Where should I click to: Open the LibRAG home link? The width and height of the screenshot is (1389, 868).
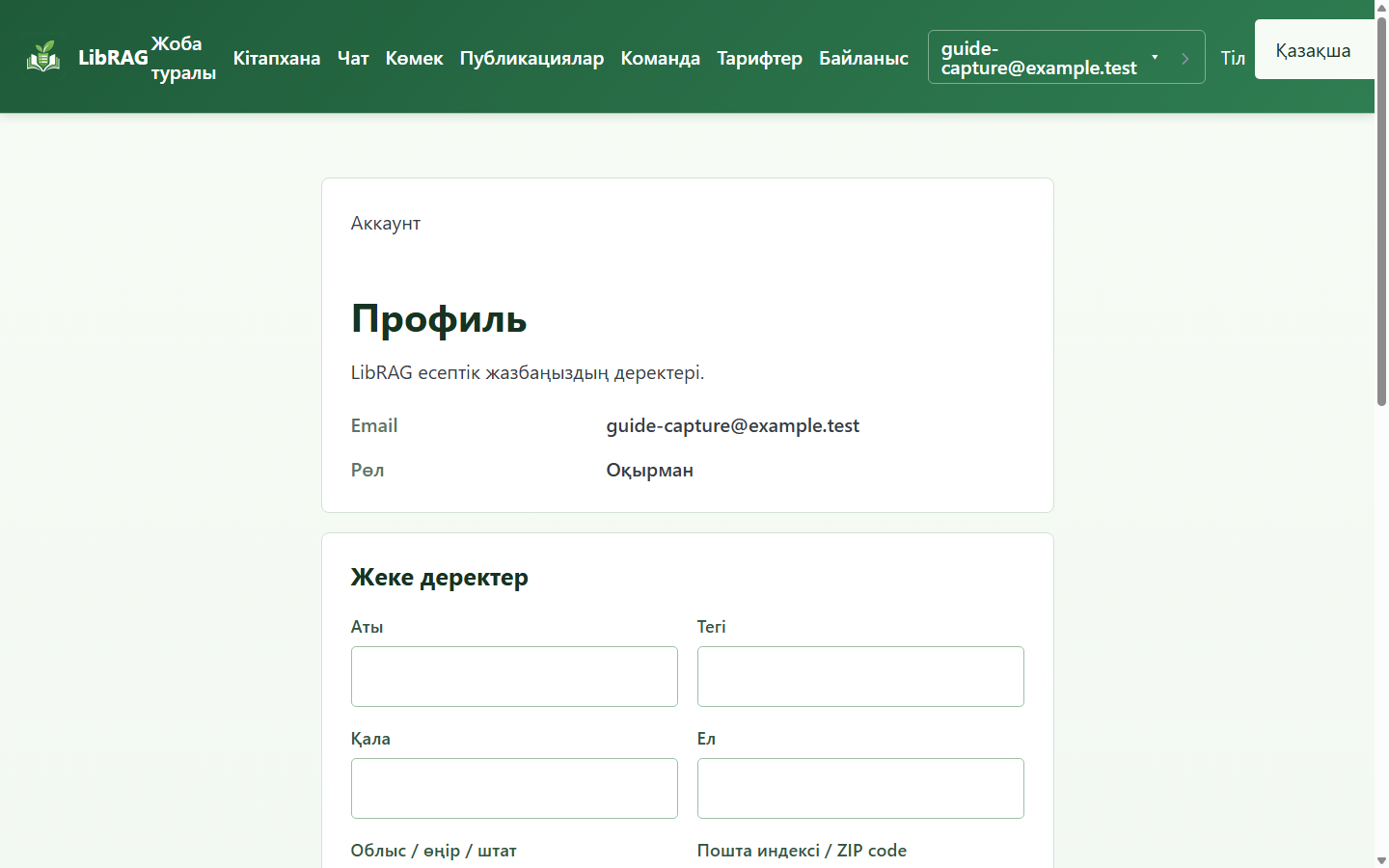tap(88, 57)
